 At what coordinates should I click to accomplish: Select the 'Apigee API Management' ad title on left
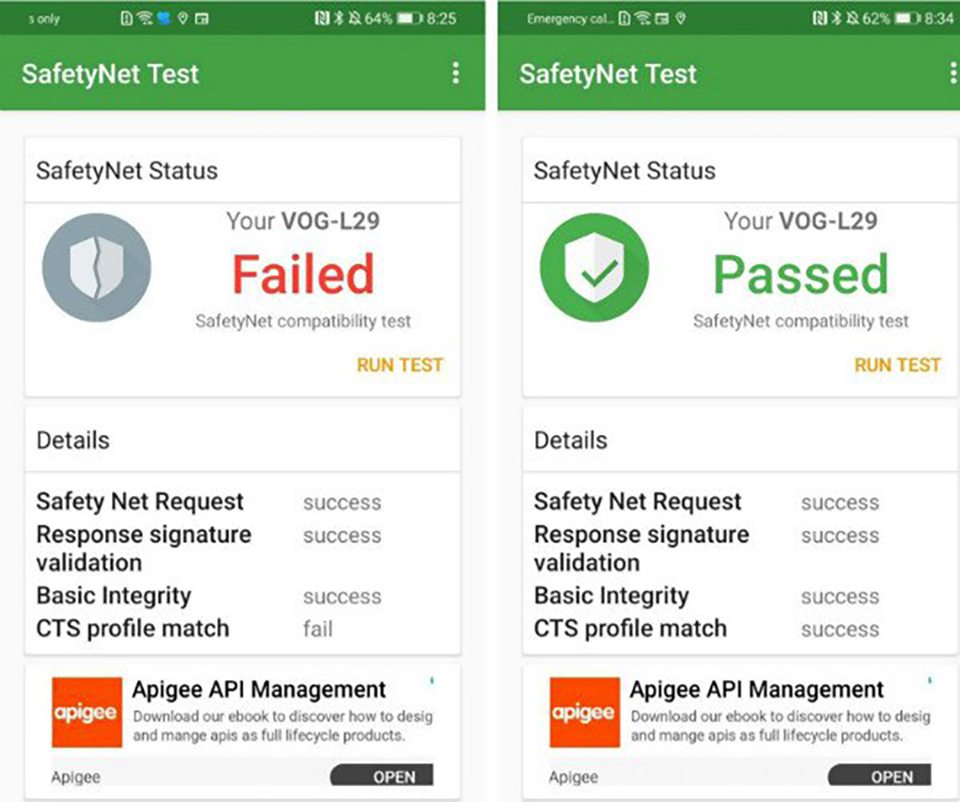click(x=259, y=690)
